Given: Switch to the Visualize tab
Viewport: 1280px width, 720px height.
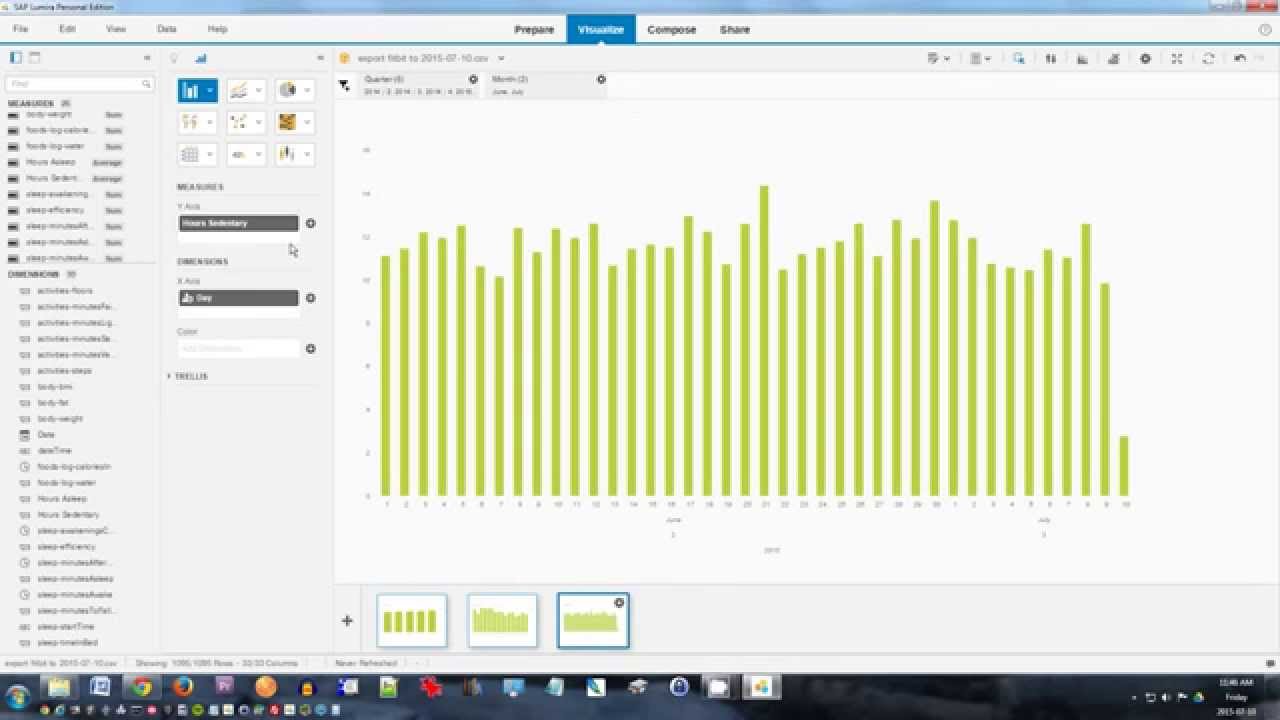Looking at the screenshot, I should point(601,29).
